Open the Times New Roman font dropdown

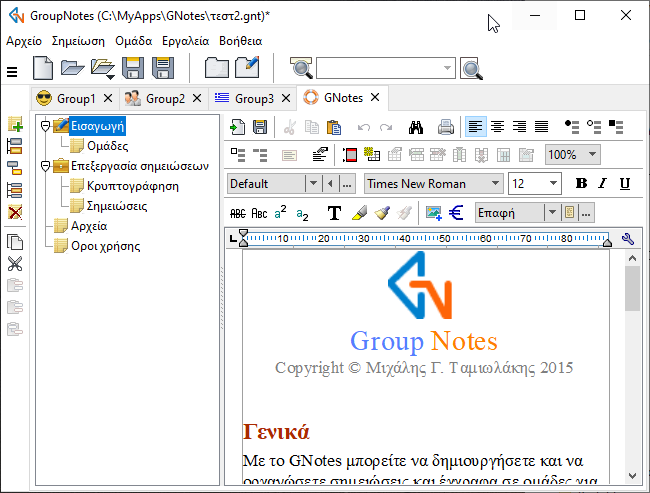pos(495,183)
